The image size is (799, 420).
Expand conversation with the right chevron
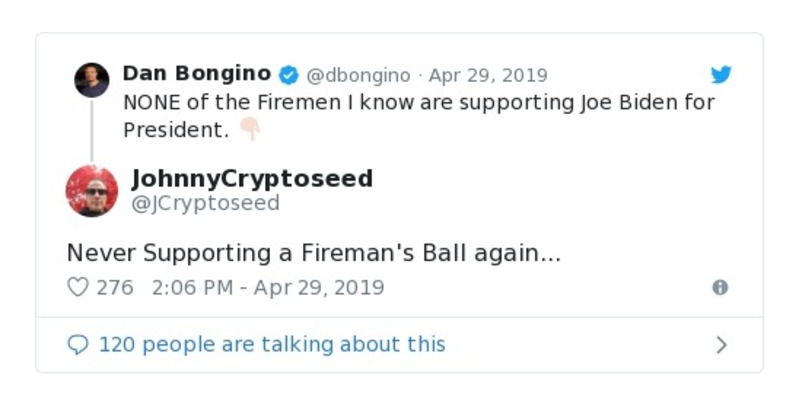tap(721, 345)
